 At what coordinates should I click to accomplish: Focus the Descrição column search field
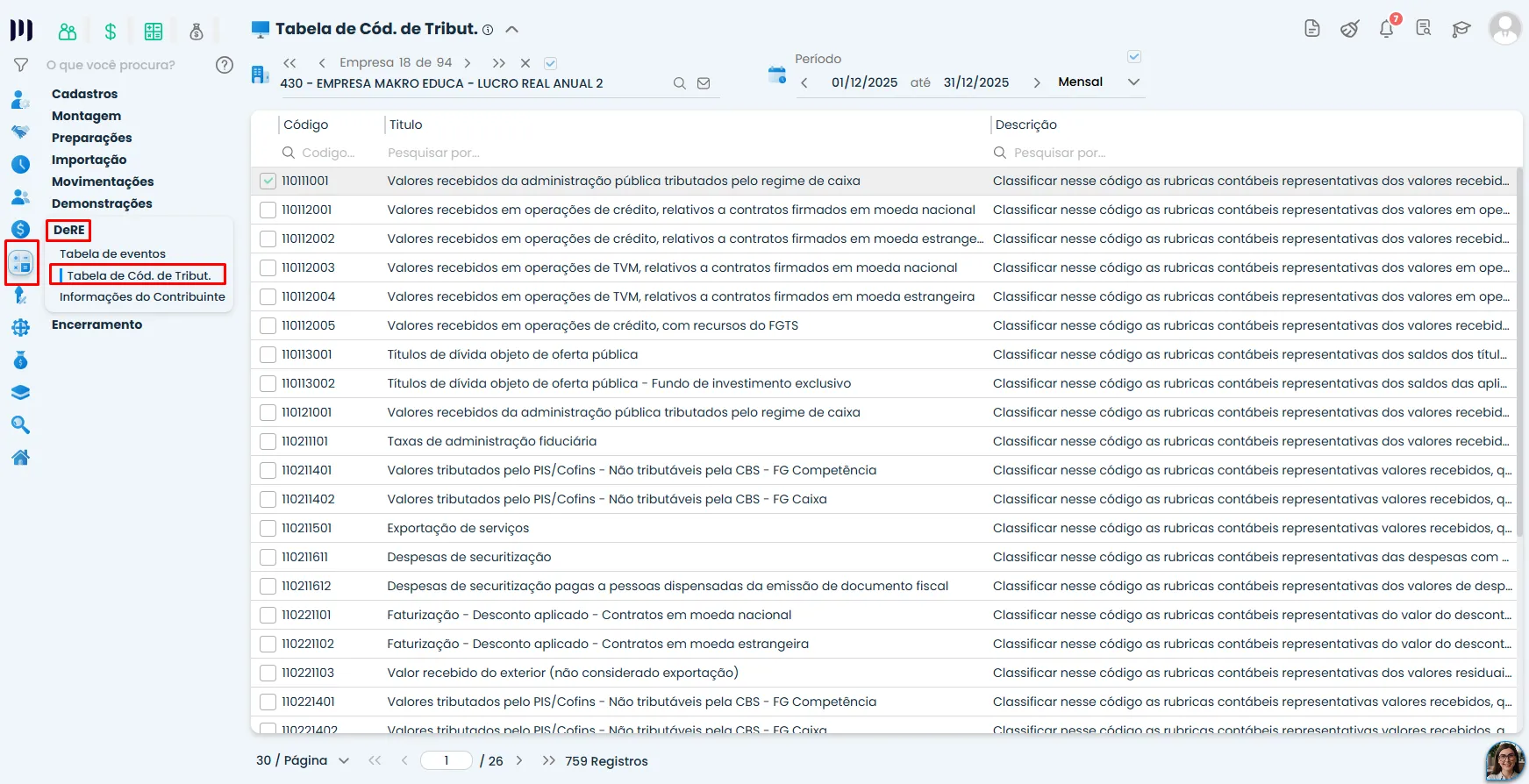[1254, 153]
